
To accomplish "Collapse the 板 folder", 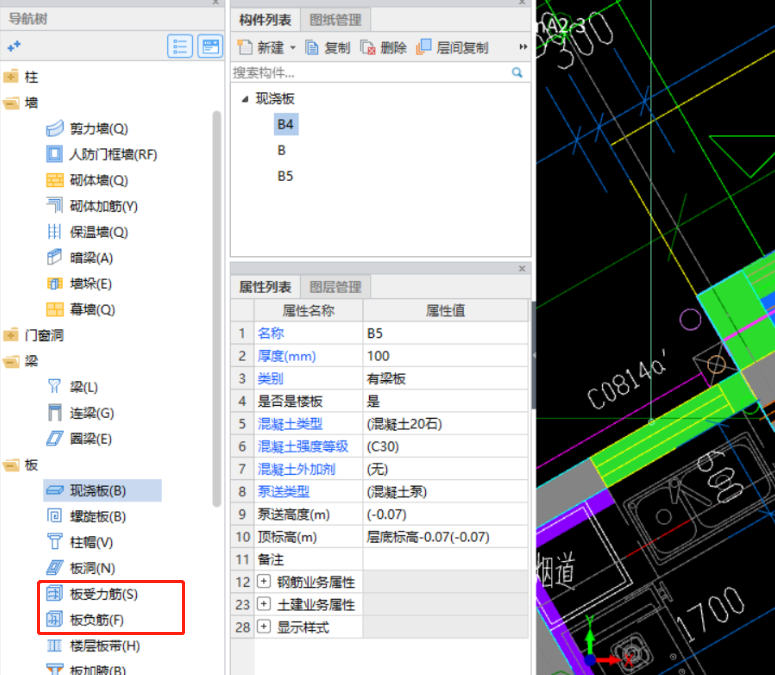I will [x=10, y=465].
